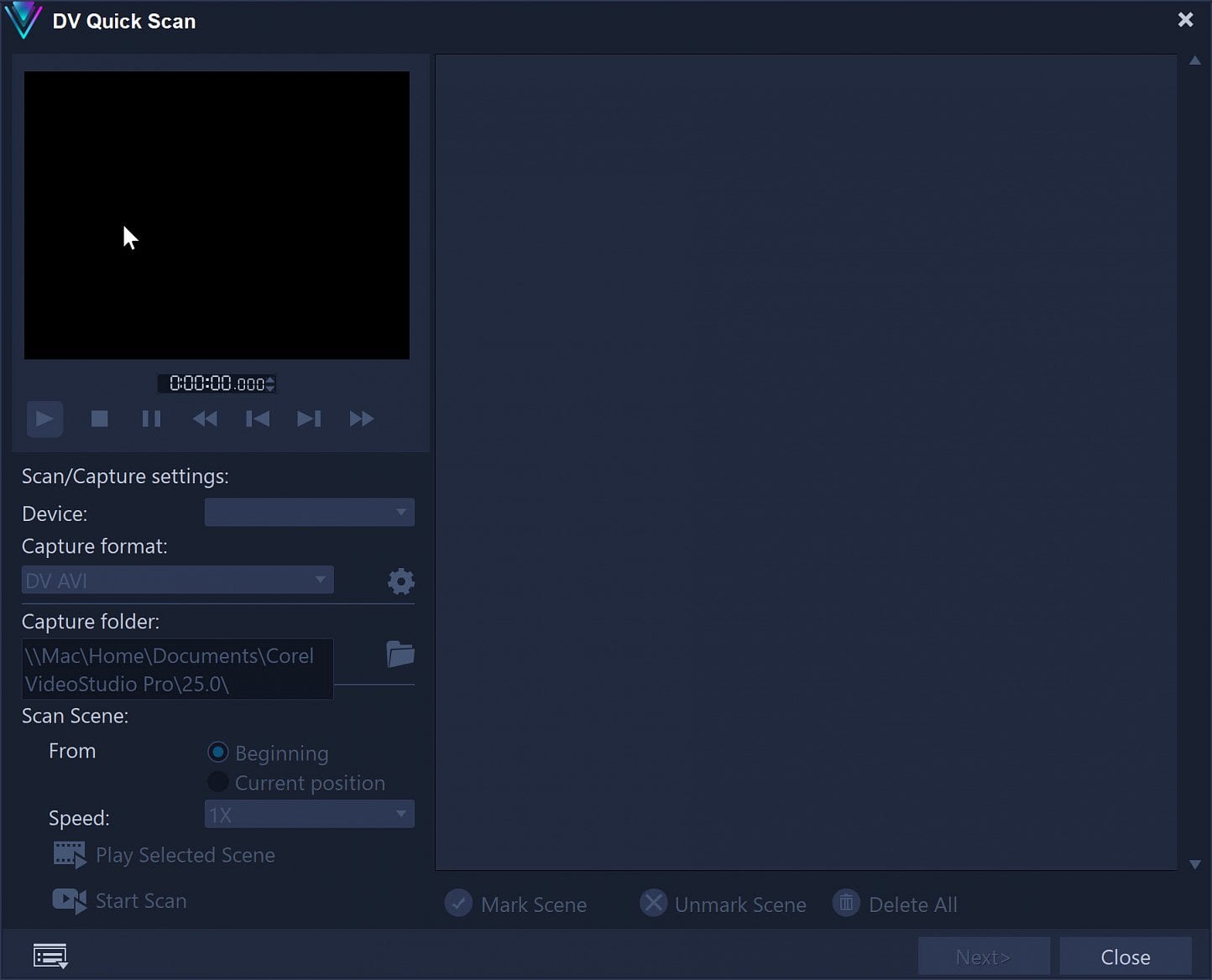
Task: Click the black video preview window
Action: (217, 215)
